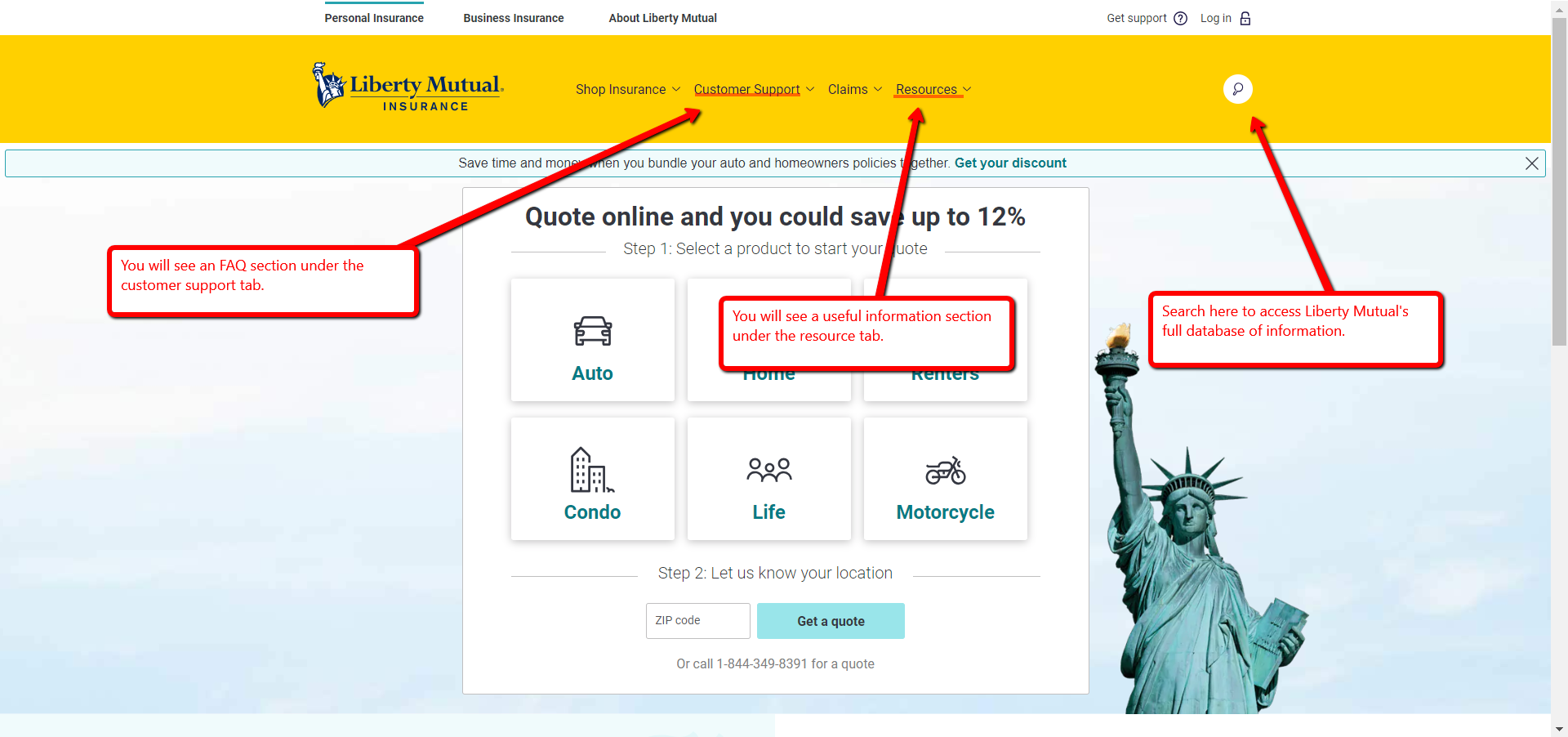The width and height of the screenshot is (1568, 737).
Task: Click the scrollbar down arrow
Action: pyautogui.click(x=1559, y=729)
